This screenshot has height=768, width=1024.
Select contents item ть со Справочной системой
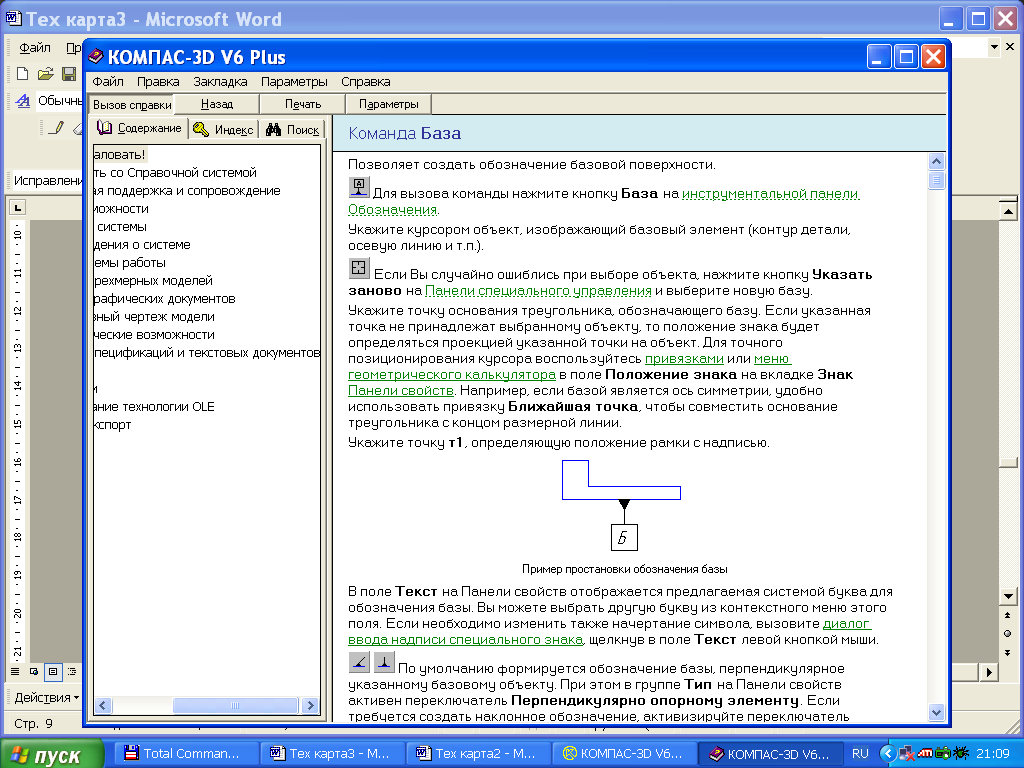point(175,173)
